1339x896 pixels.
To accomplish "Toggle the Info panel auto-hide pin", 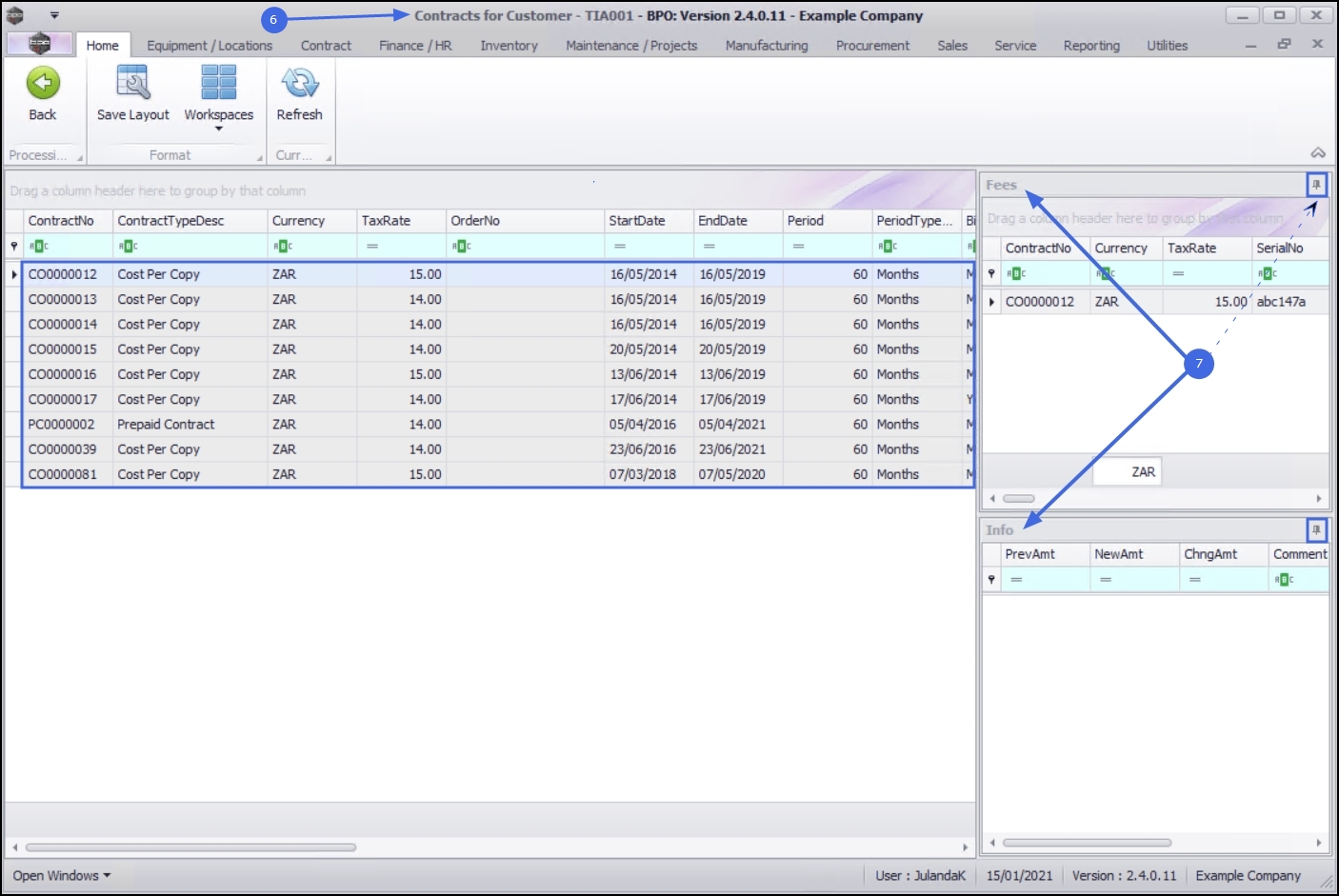I will [x=1316, y=529].
